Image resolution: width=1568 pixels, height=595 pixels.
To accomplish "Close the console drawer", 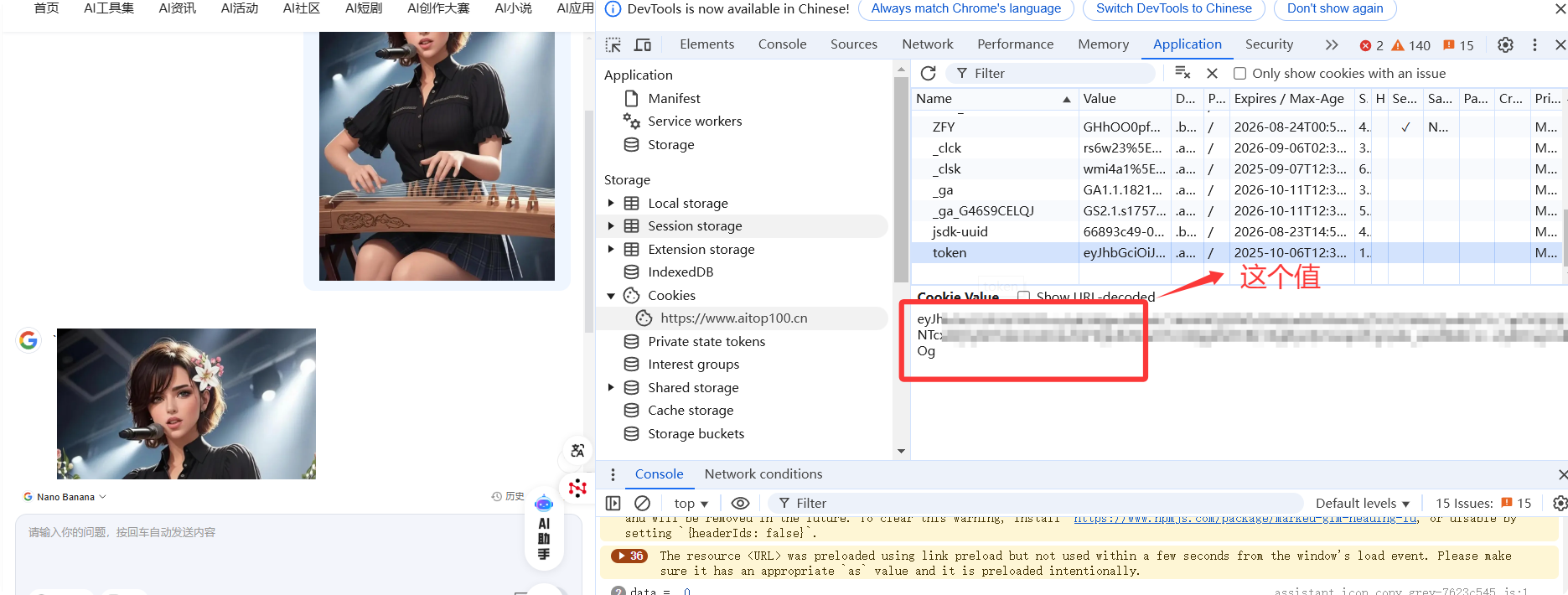I will pos(1562,474).
